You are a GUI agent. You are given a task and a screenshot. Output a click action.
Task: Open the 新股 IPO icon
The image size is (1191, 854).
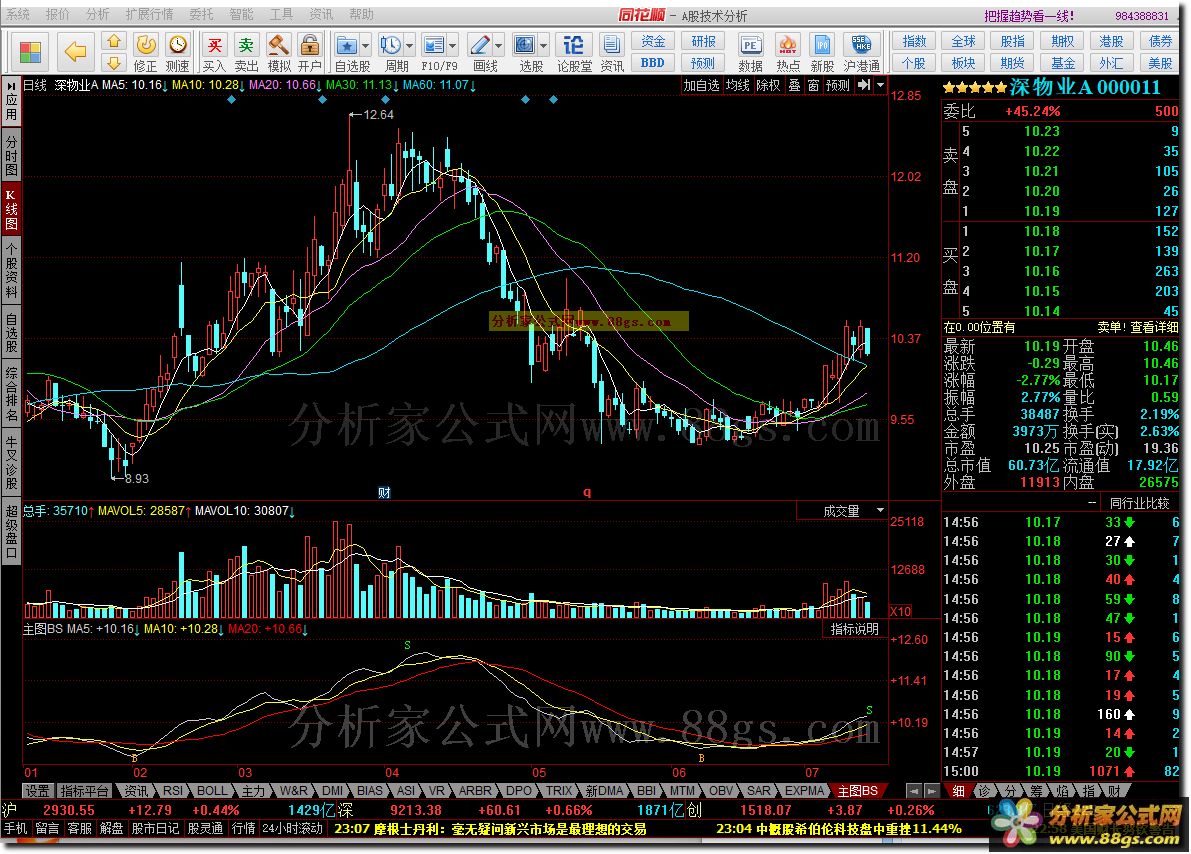(x=822, y=52)
